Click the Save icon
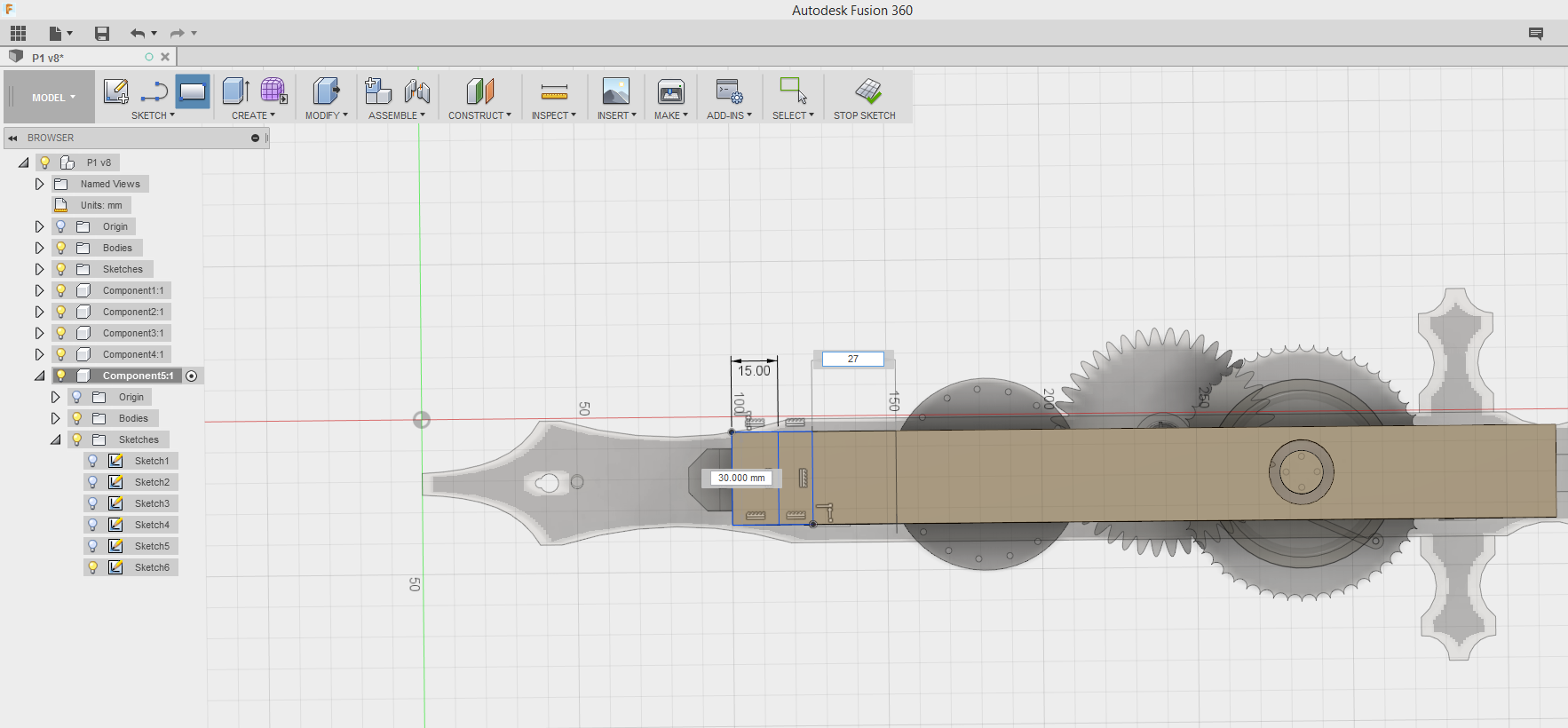 (102, 34)
